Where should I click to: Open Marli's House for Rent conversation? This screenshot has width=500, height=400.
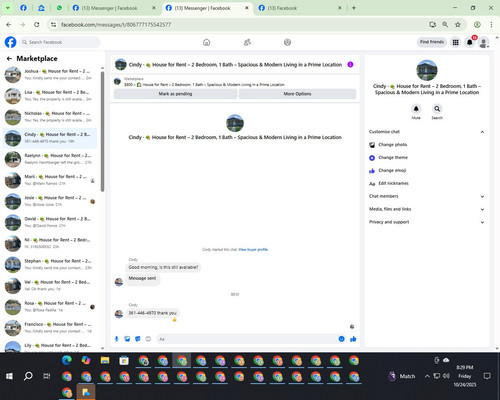click(50, 180)
